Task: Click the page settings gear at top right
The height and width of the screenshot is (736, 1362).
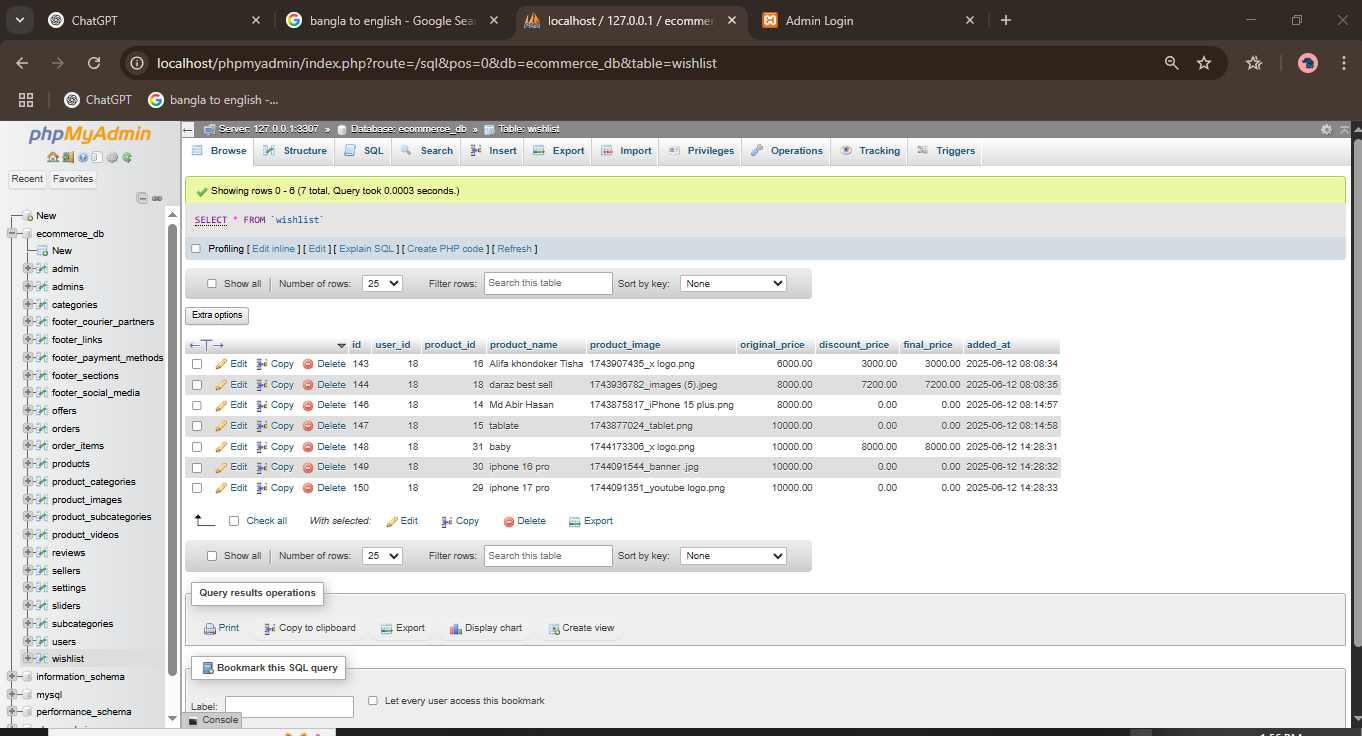Action: [1326, 129]
